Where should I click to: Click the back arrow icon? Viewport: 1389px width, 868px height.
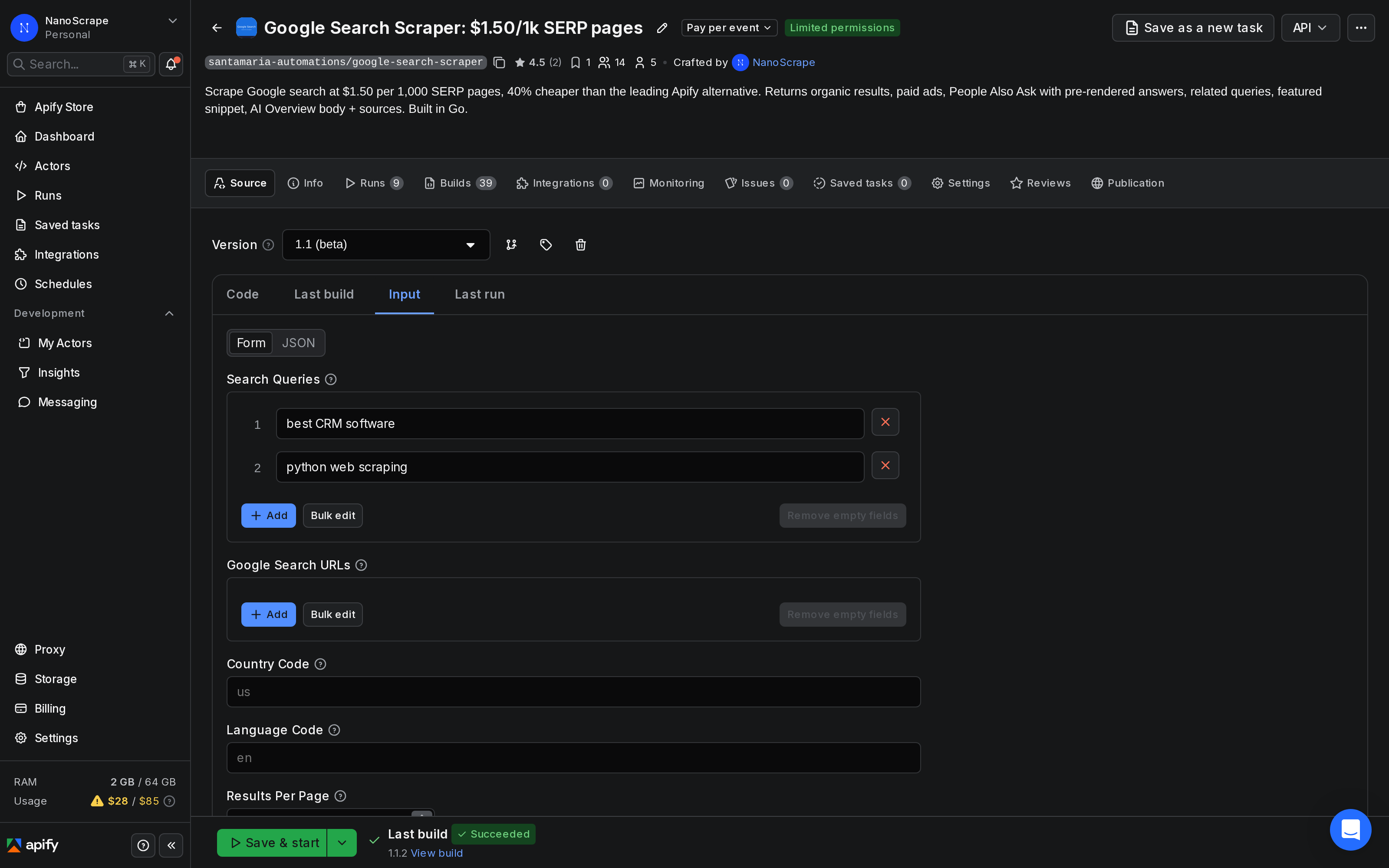pyautogui.click(x=217, y=27)
